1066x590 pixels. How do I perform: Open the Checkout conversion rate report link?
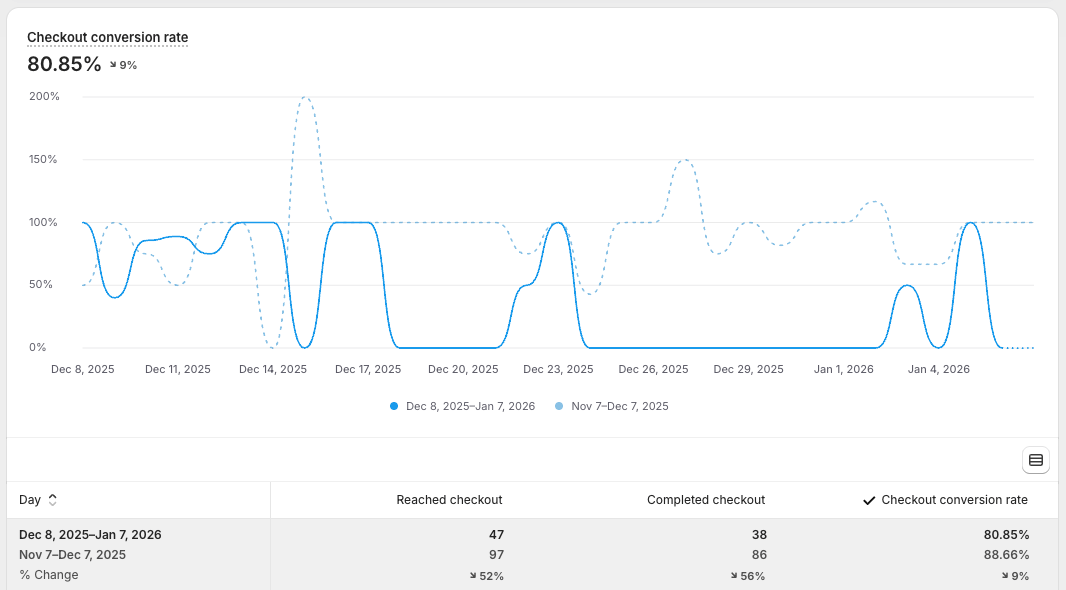107,37
